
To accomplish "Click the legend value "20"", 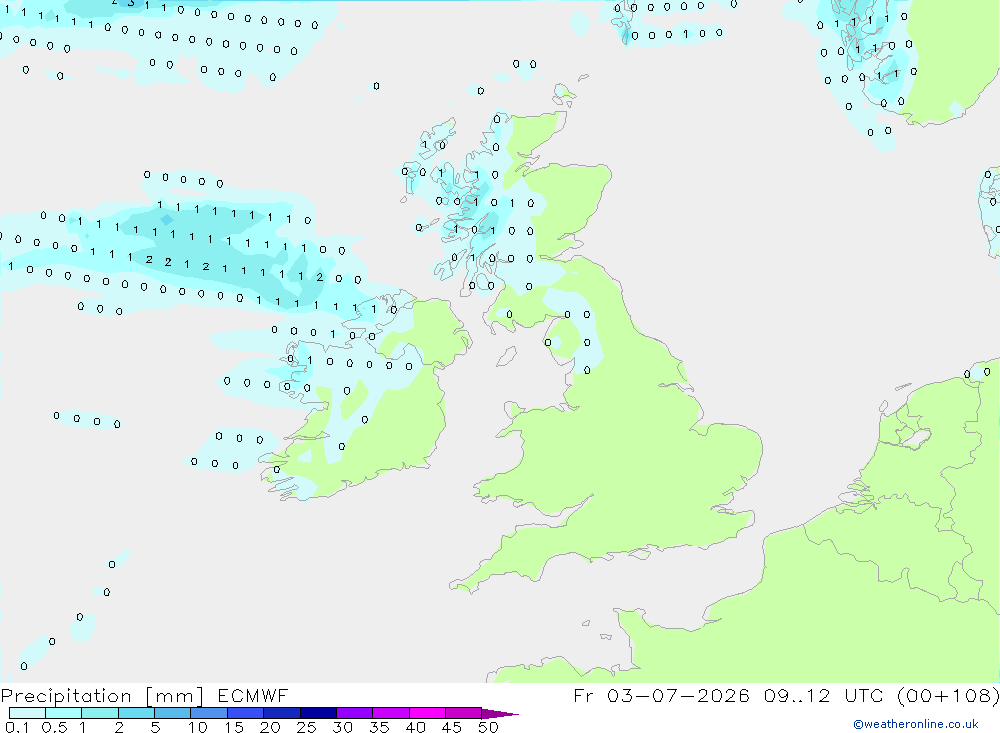I will (270, 727).
